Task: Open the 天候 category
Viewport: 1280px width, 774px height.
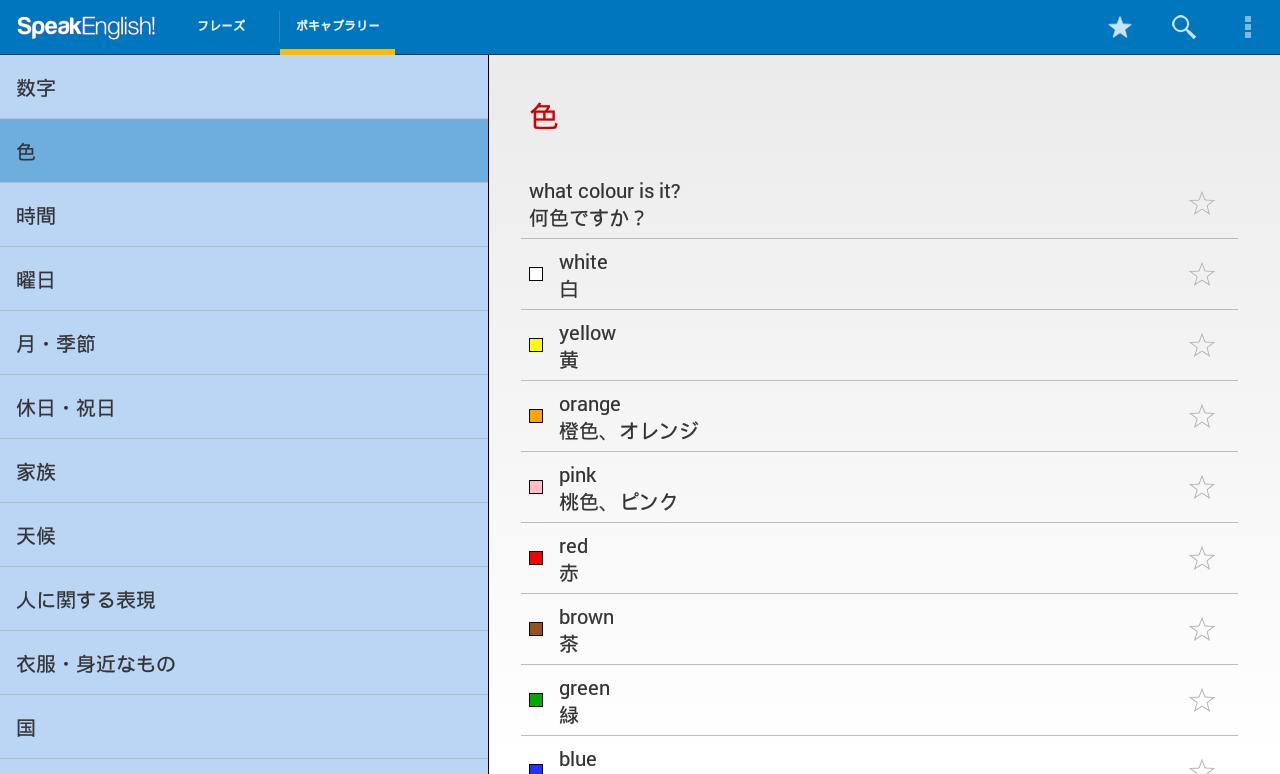Action: 244,535
